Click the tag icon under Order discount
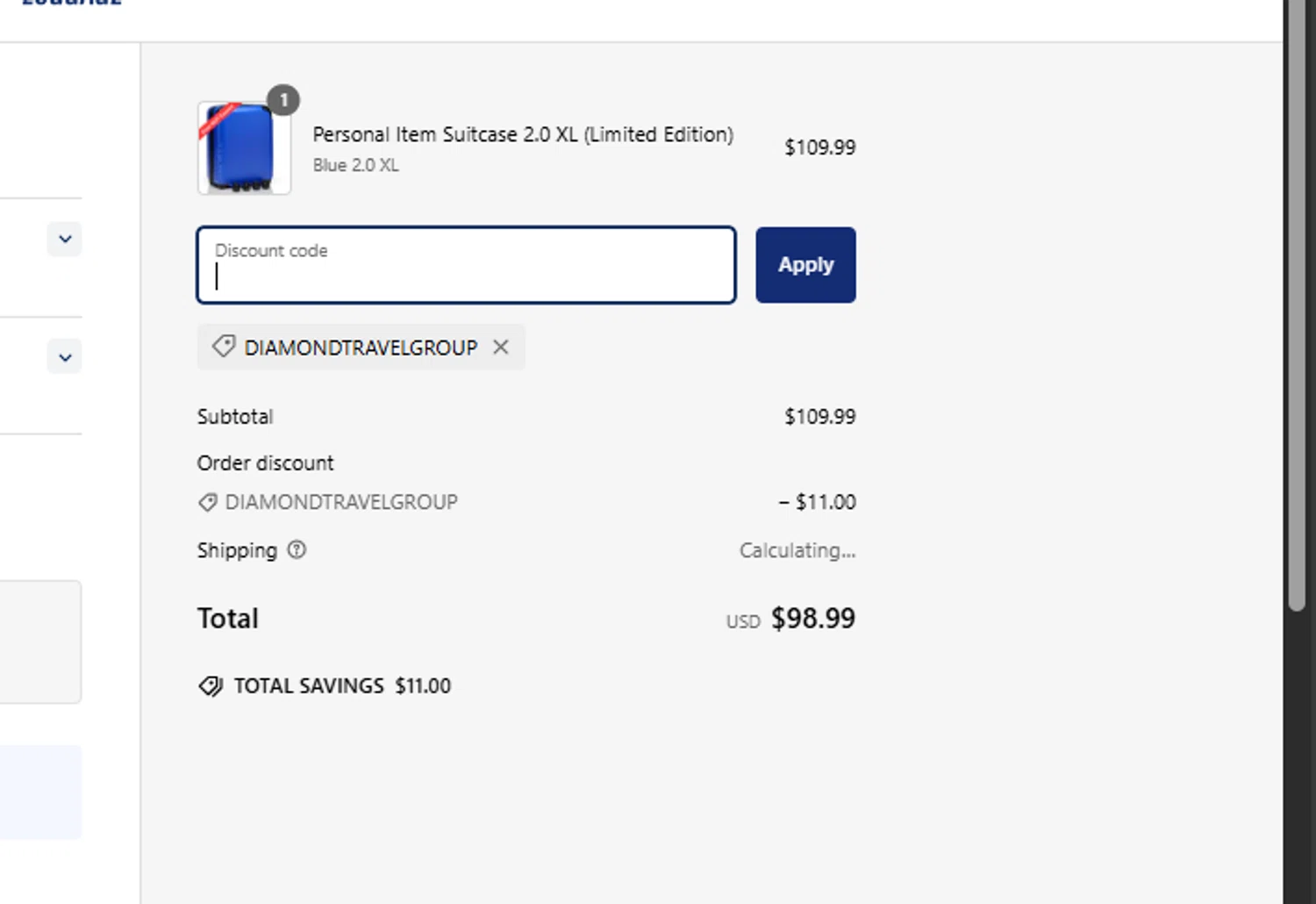1316x904 pixels. (208, 502)
